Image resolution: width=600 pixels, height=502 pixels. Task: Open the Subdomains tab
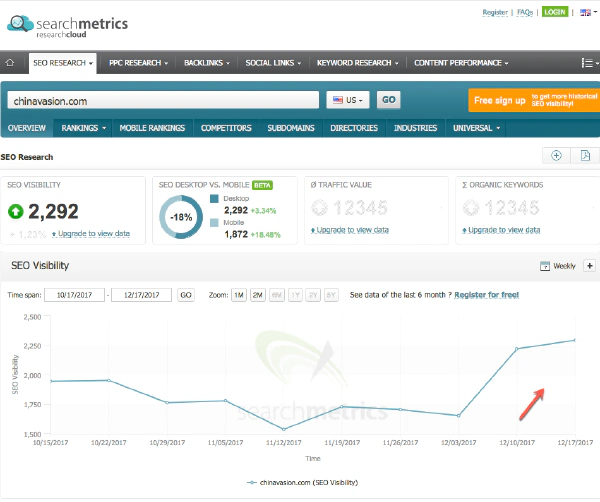[291, 128]
